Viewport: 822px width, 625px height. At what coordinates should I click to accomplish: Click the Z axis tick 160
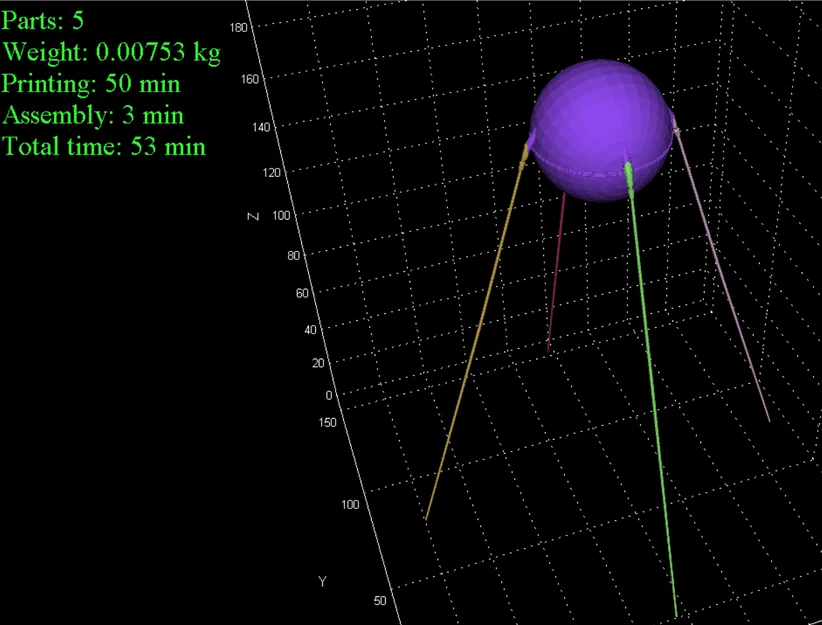coord(250,79)
